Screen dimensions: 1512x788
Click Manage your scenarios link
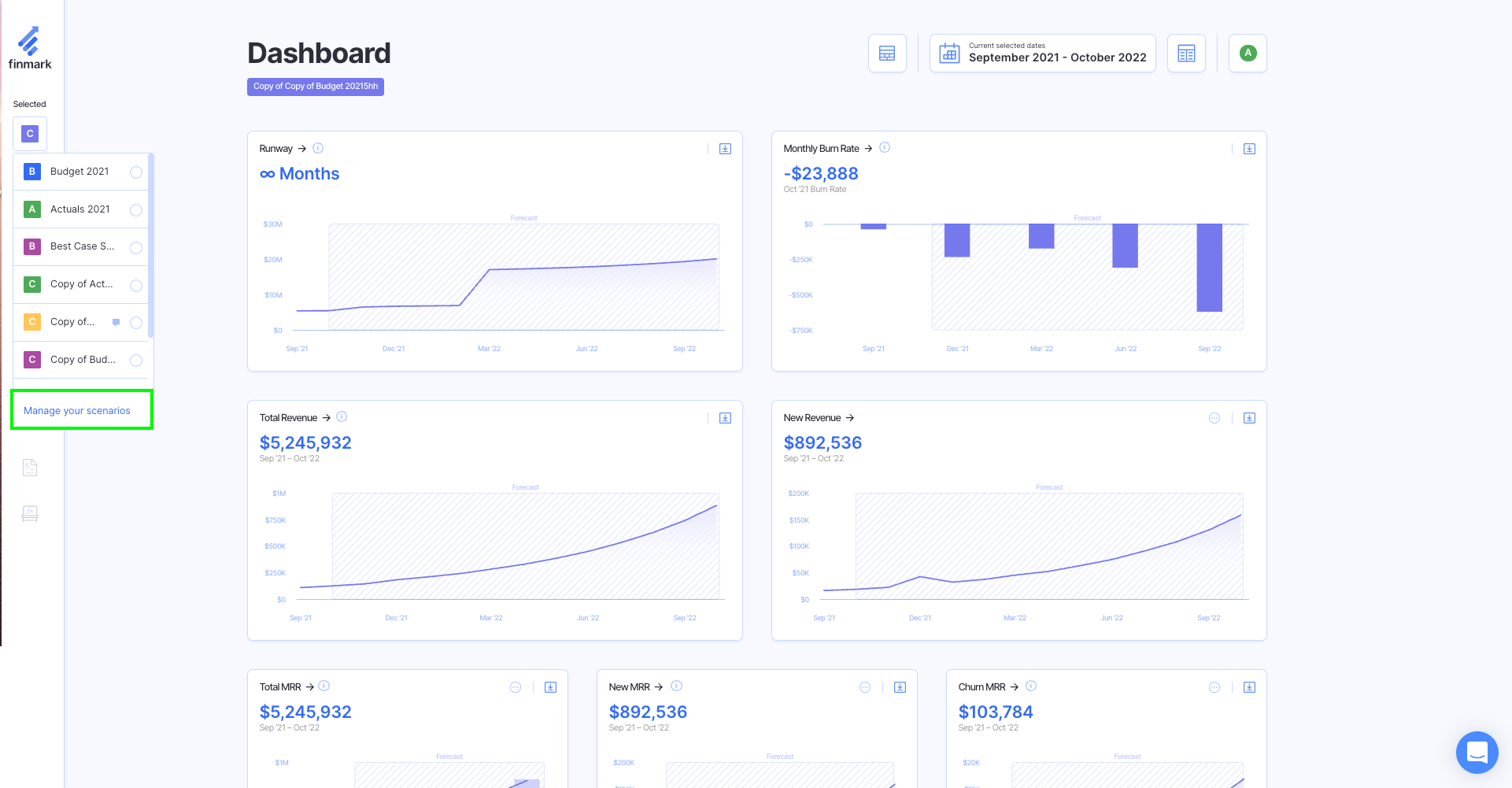click(77, 411)
